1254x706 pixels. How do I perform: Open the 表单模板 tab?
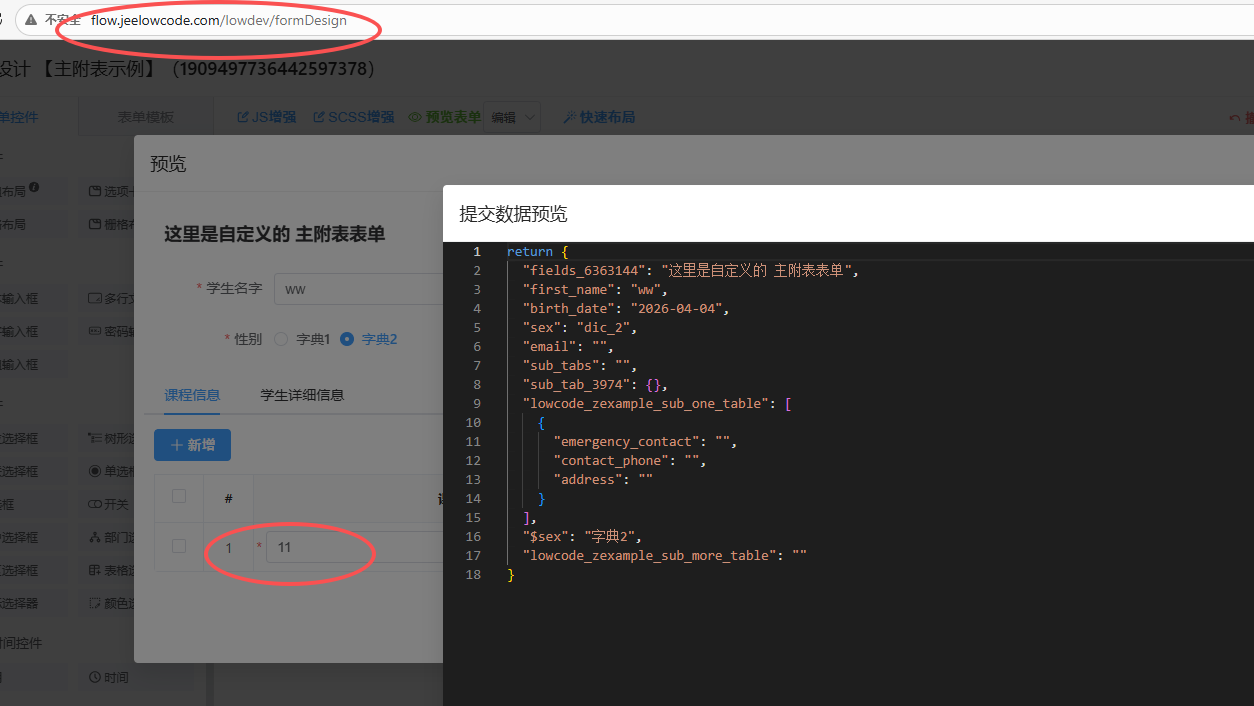click(146, 117)
